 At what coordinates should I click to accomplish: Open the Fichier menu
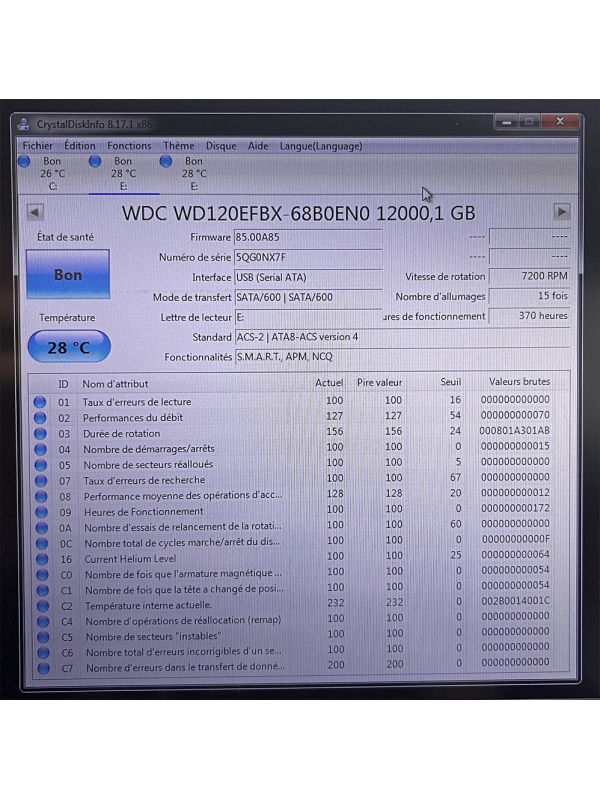pos(37,146)
